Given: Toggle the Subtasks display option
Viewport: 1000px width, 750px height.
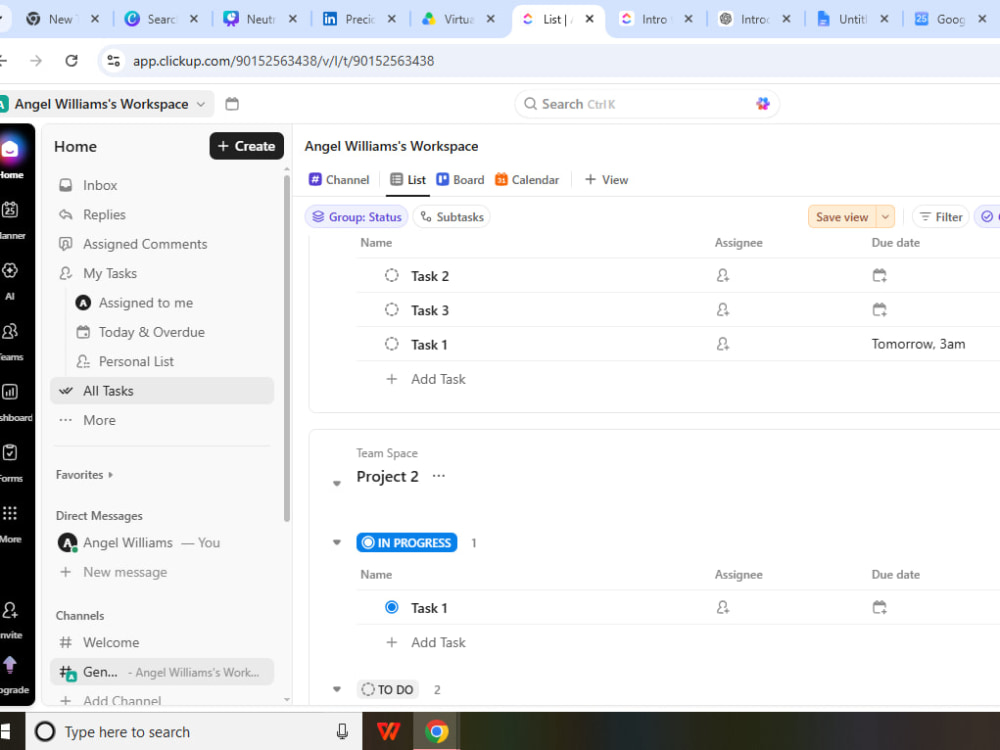Looking at the screenshot, I should (452, 217).
